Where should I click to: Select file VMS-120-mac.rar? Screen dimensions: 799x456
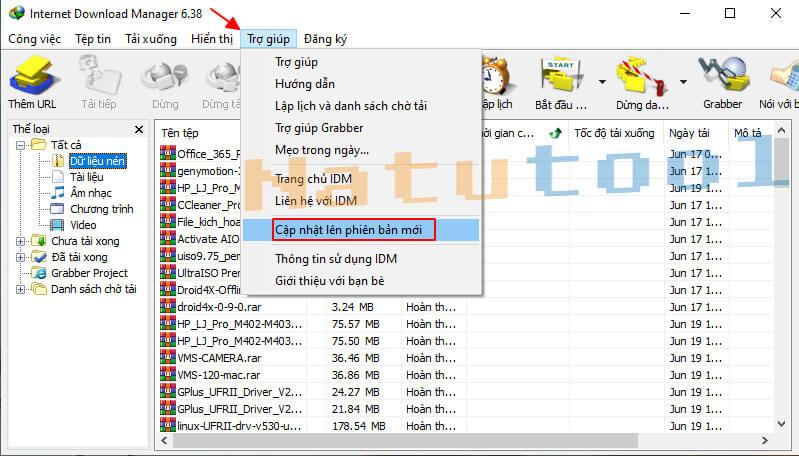point(219,375)
